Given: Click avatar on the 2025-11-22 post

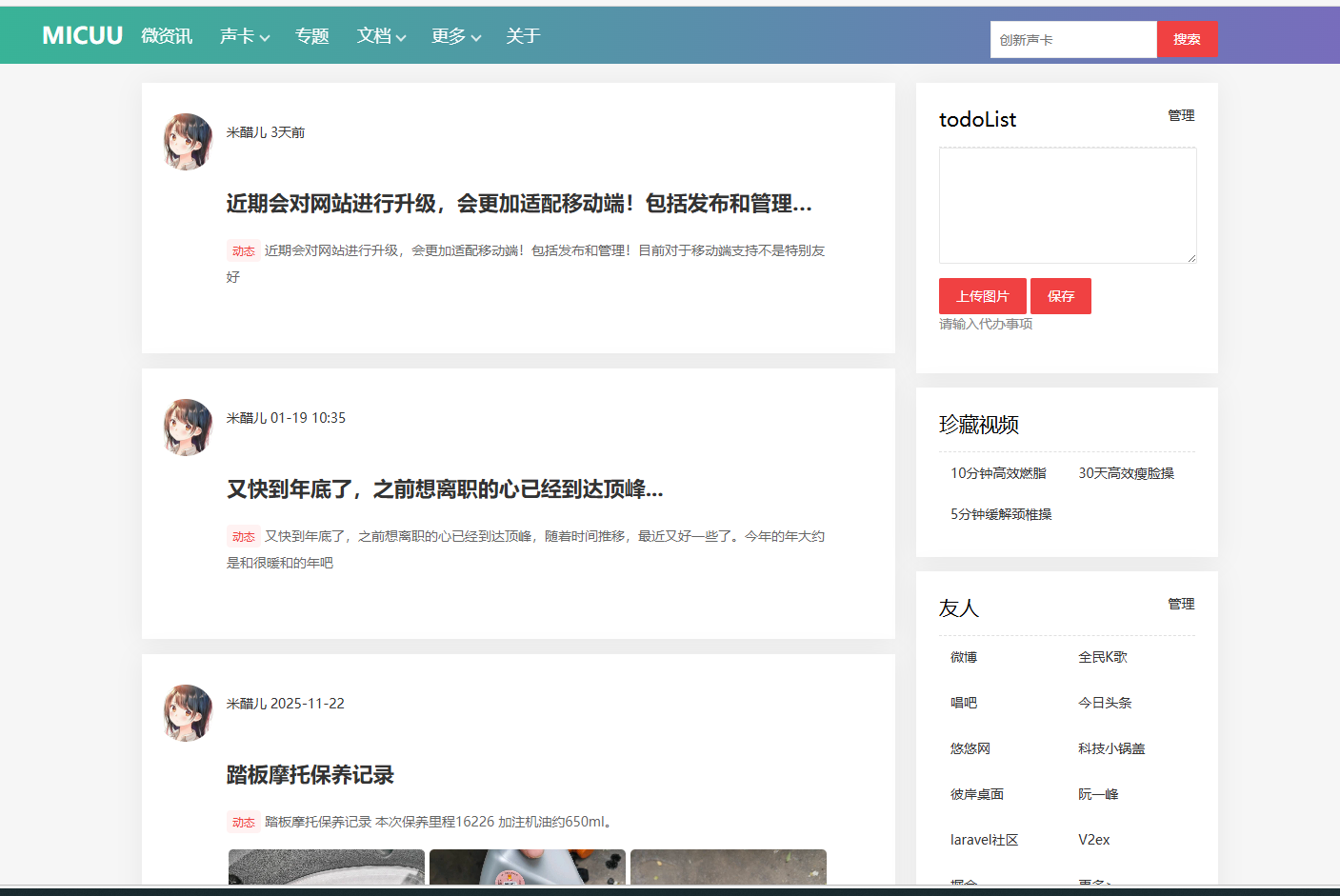Looking at the screenshot, I should [188, 713].
